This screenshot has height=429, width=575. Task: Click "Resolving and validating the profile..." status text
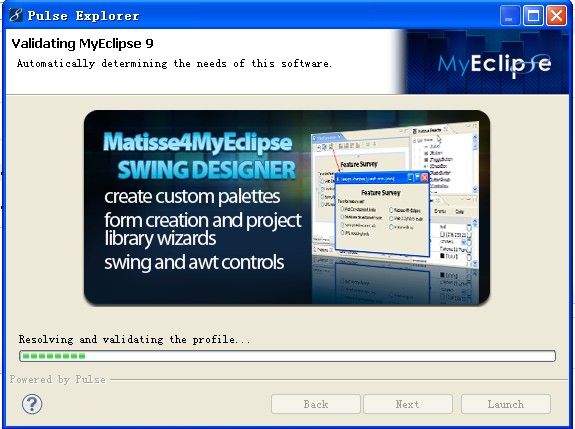pyautogui.click(x=135, y=340)
